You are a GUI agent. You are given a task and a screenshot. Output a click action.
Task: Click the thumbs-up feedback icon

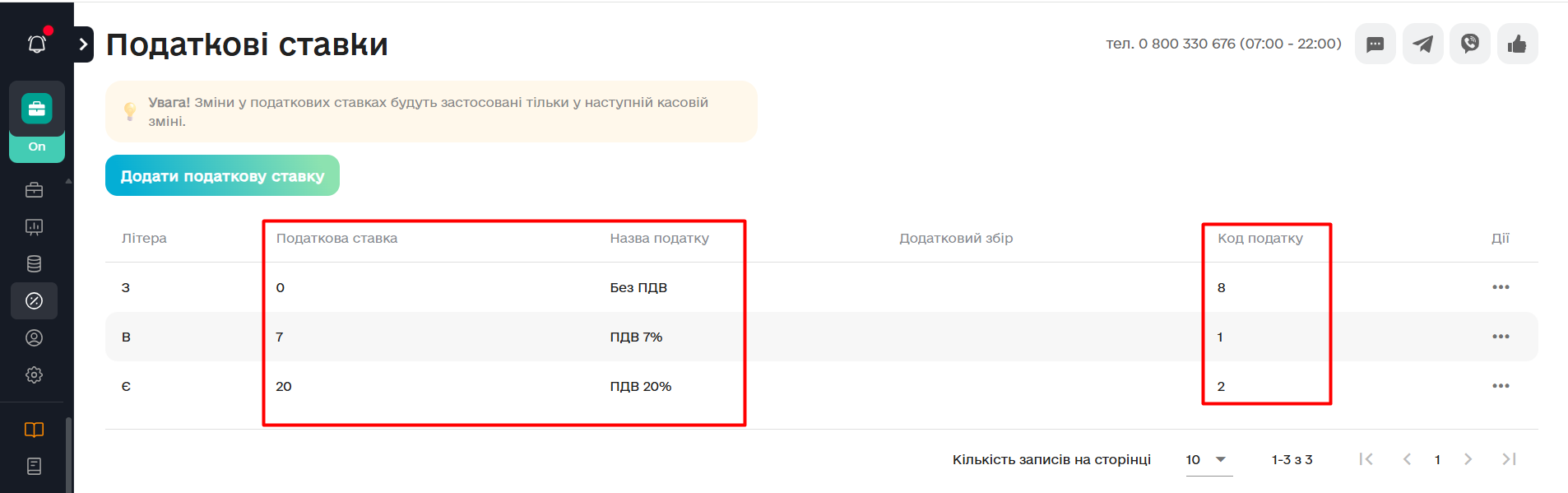click(1517, 44)
